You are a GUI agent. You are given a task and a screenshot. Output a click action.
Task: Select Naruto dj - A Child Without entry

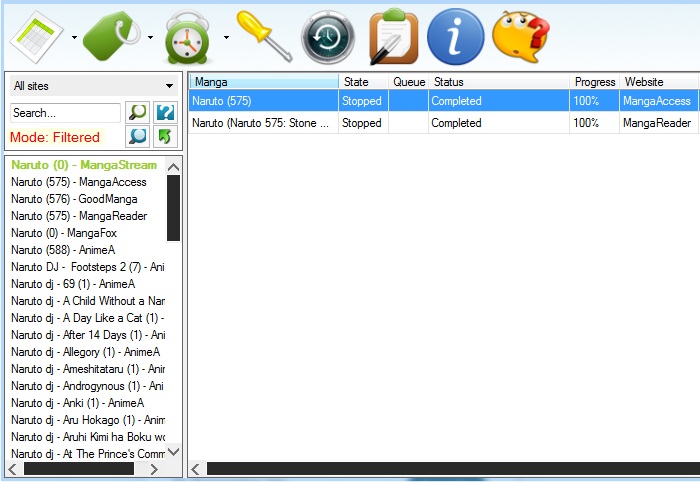(x=88, y=301)
